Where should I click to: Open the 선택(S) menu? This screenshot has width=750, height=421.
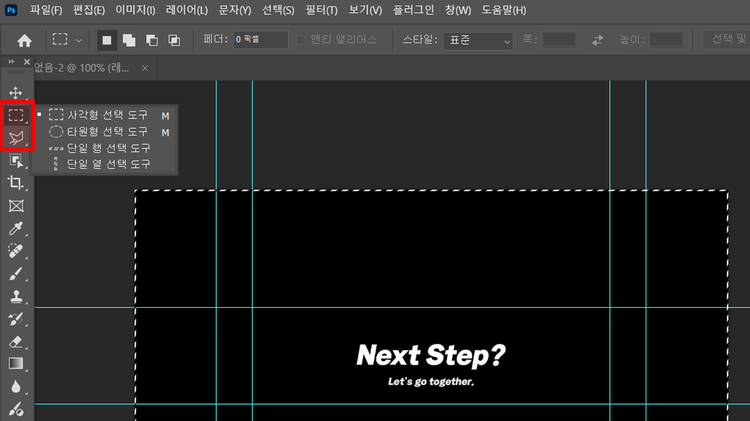278,10
